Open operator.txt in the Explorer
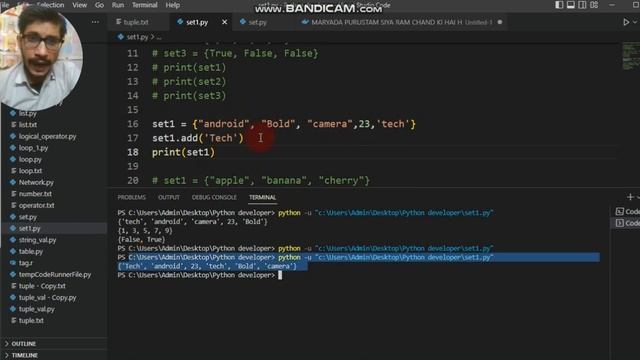The image size is (640, 360). (36, 205)
